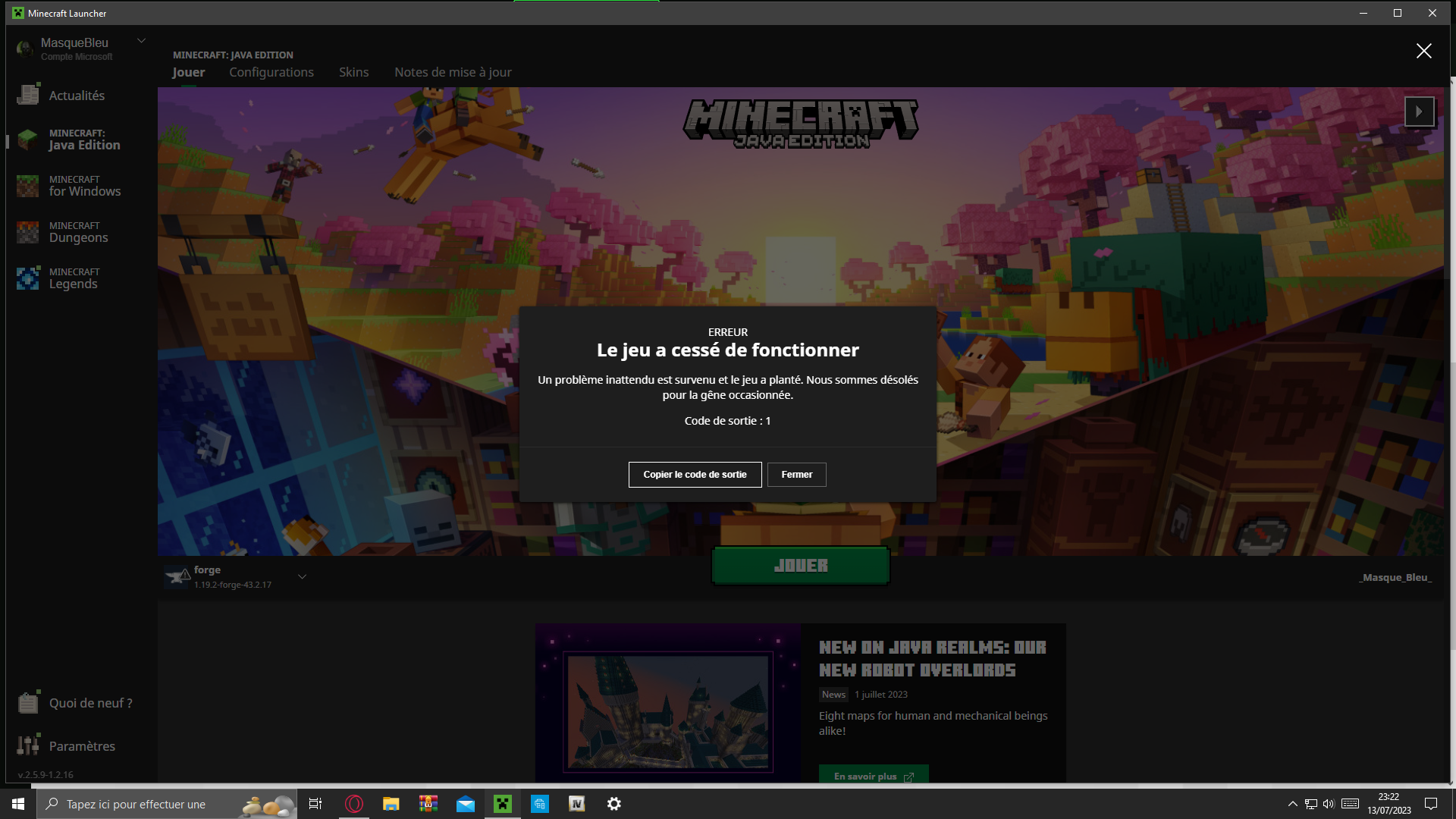The height and width of the screenshot is (819, 1456).
Task: Click the "_Masque_Bleu_" player name
Action: [1395, 577]
